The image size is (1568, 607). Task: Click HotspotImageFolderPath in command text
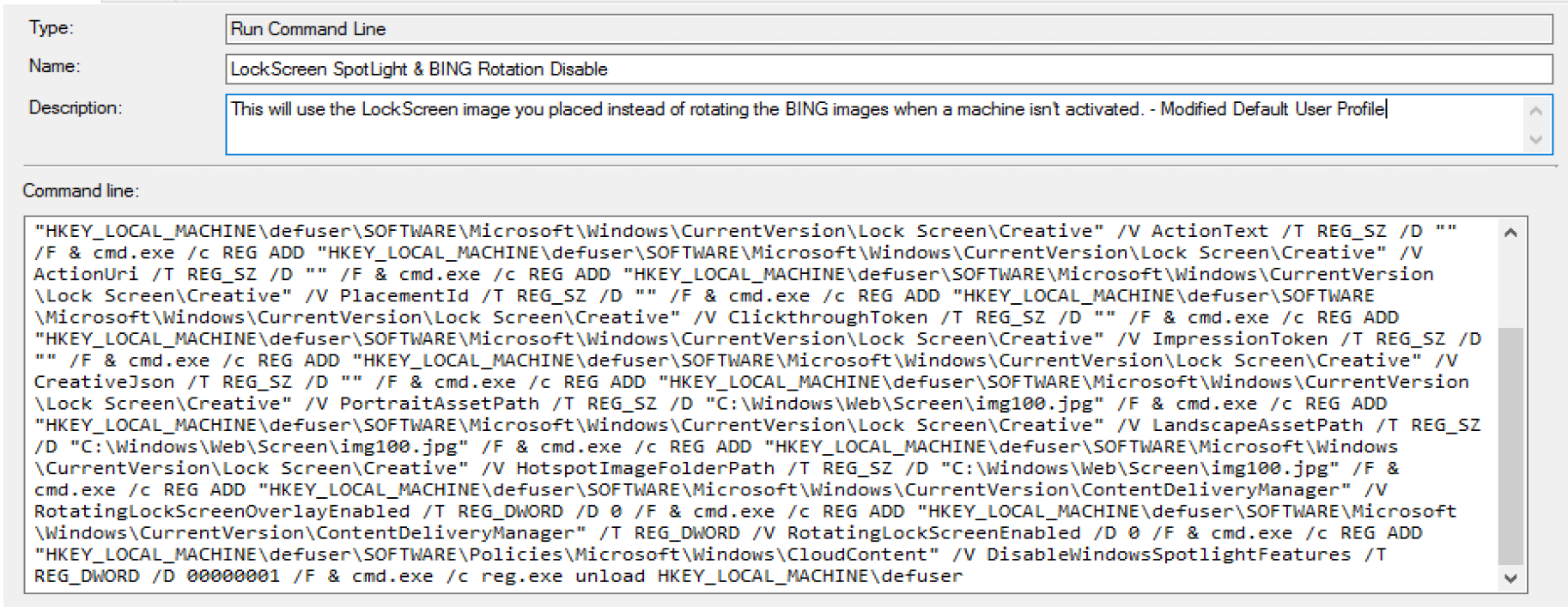point(645,468)
